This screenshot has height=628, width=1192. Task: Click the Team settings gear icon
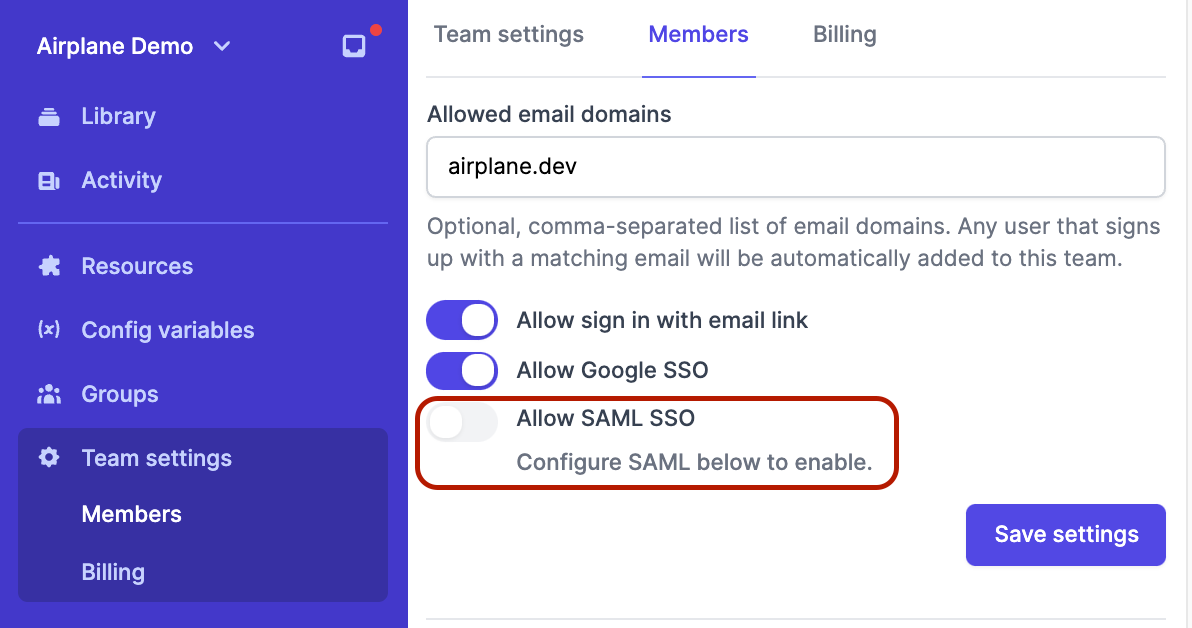[49, 458]
